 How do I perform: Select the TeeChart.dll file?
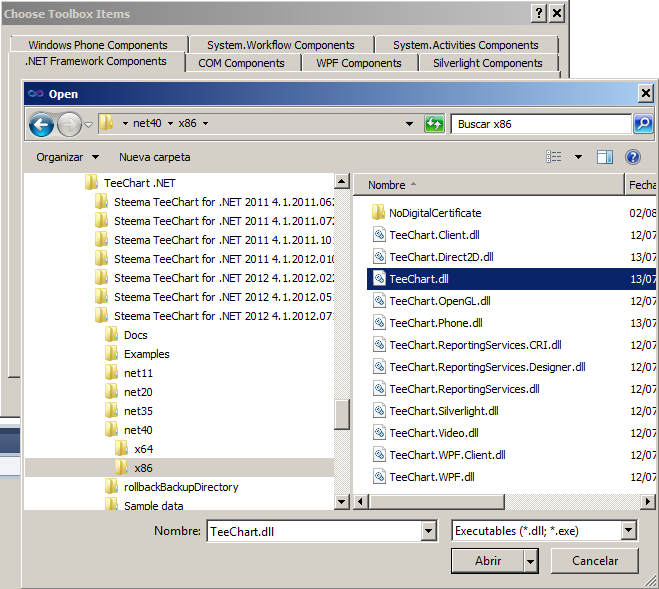click(x=512, y=279)
